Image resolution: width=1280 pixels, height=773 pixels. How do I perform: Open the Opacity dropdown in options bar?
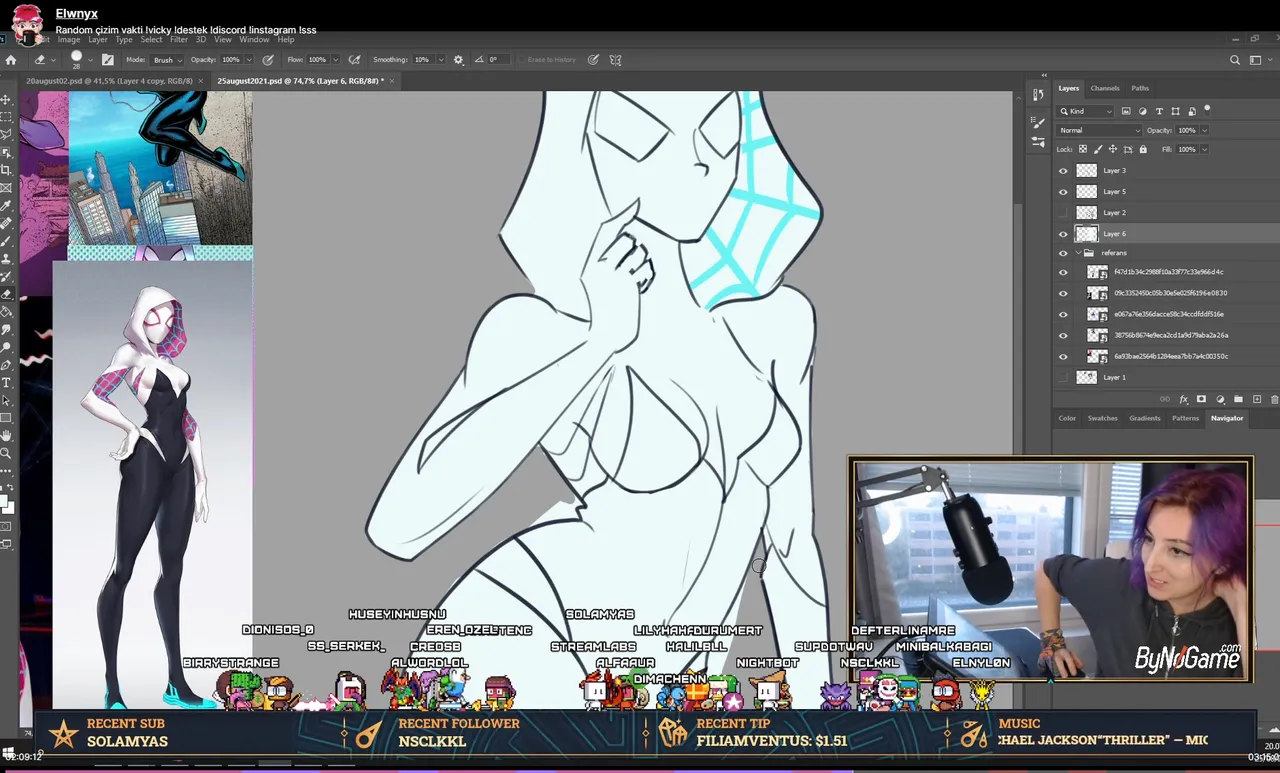[250, 60]
